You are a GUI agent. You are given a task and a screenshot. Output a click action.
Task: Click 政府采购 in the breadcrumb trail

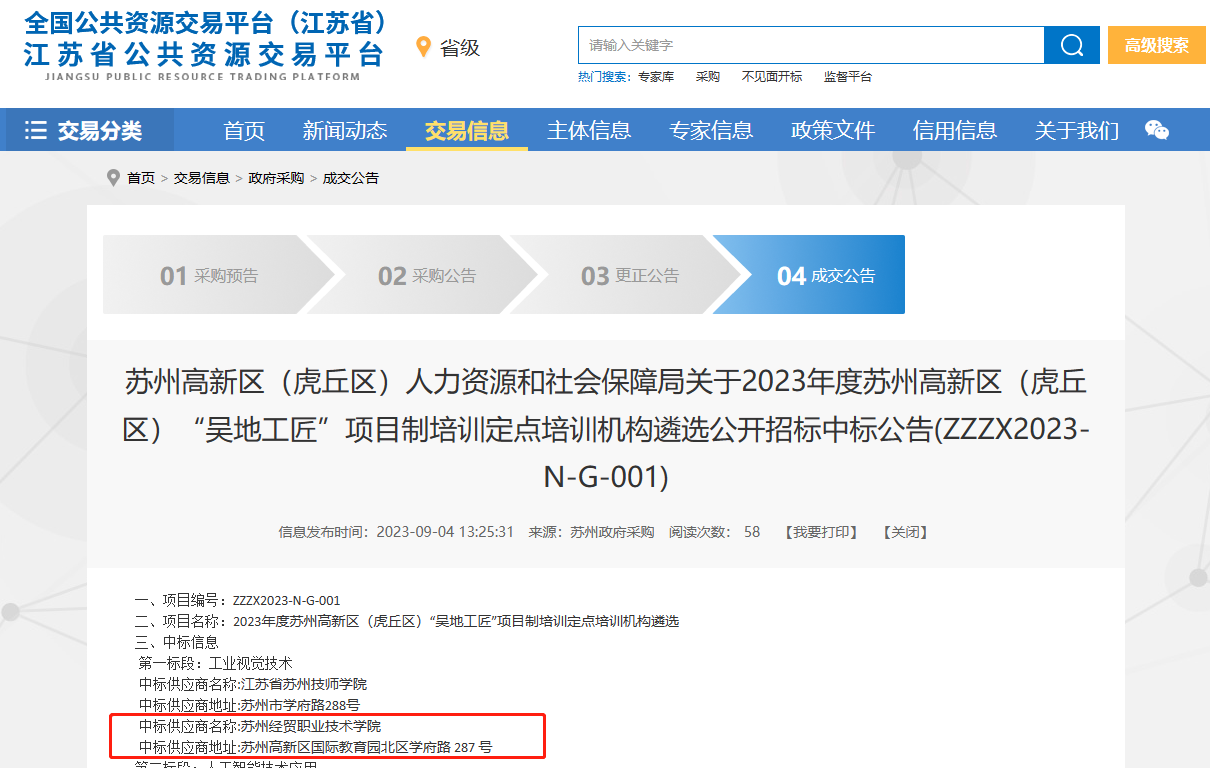click(x=277, y=178)
